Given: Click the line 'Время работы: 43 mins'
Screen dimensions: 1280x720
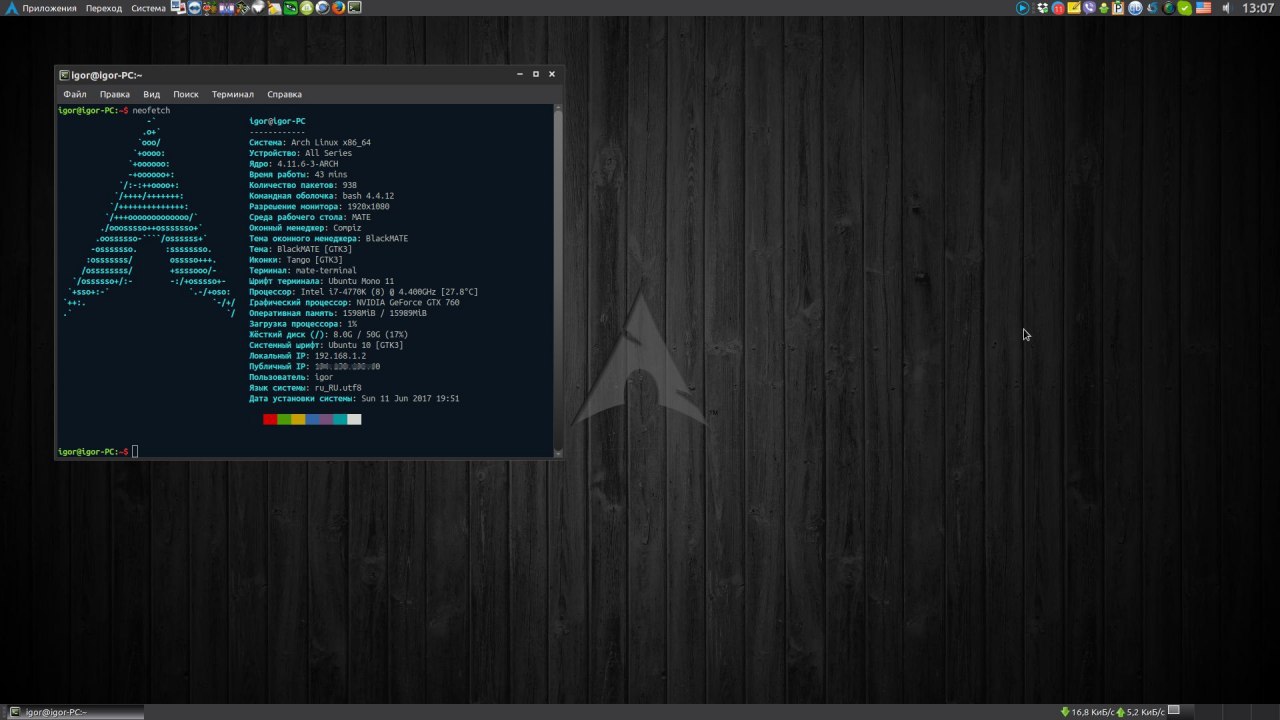Looking at the screenshot, I should (x=298, y=175).
